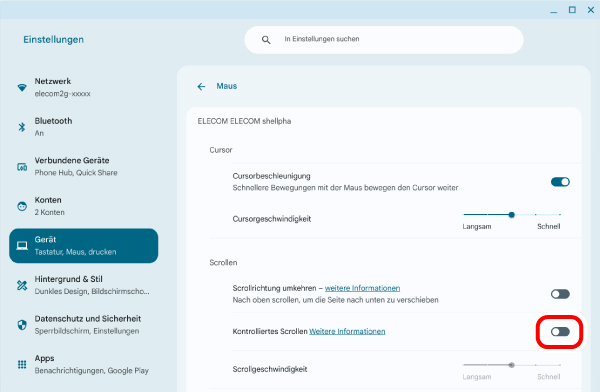Click the search magnifier icon

point(266,39)
